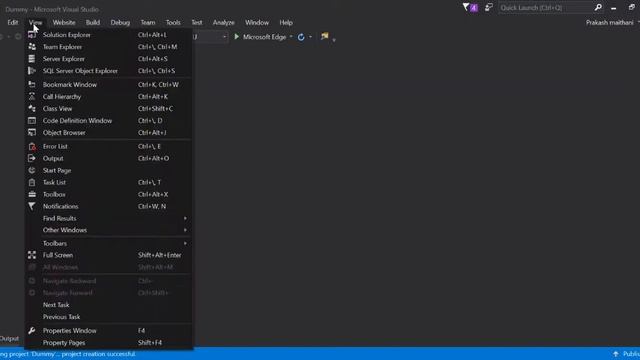Select Next Task menu entry
This screenshot has width=640, height=360.
tap(56, 305)
